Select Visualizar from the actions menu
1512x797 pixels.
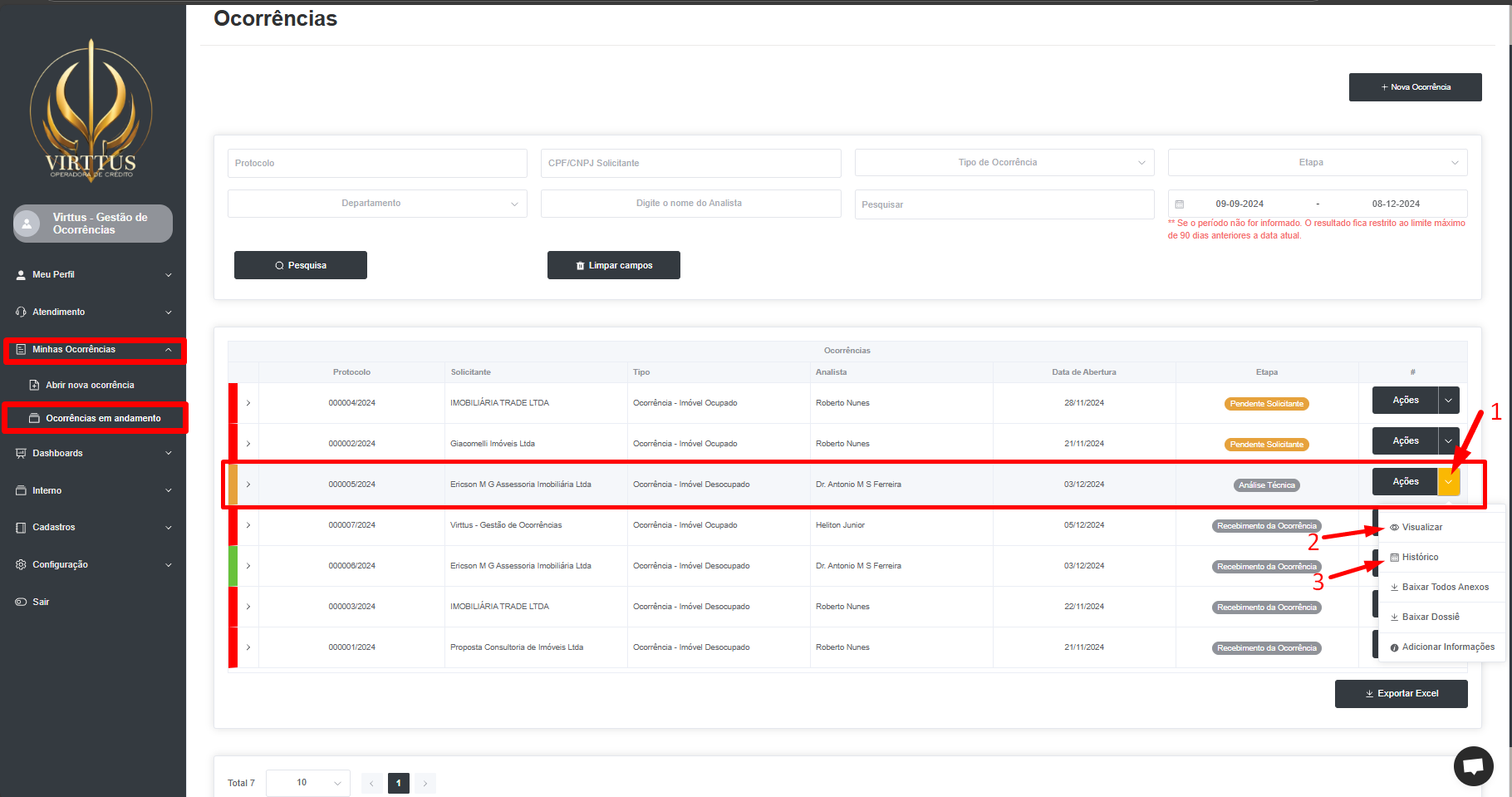pos(1421,527)
